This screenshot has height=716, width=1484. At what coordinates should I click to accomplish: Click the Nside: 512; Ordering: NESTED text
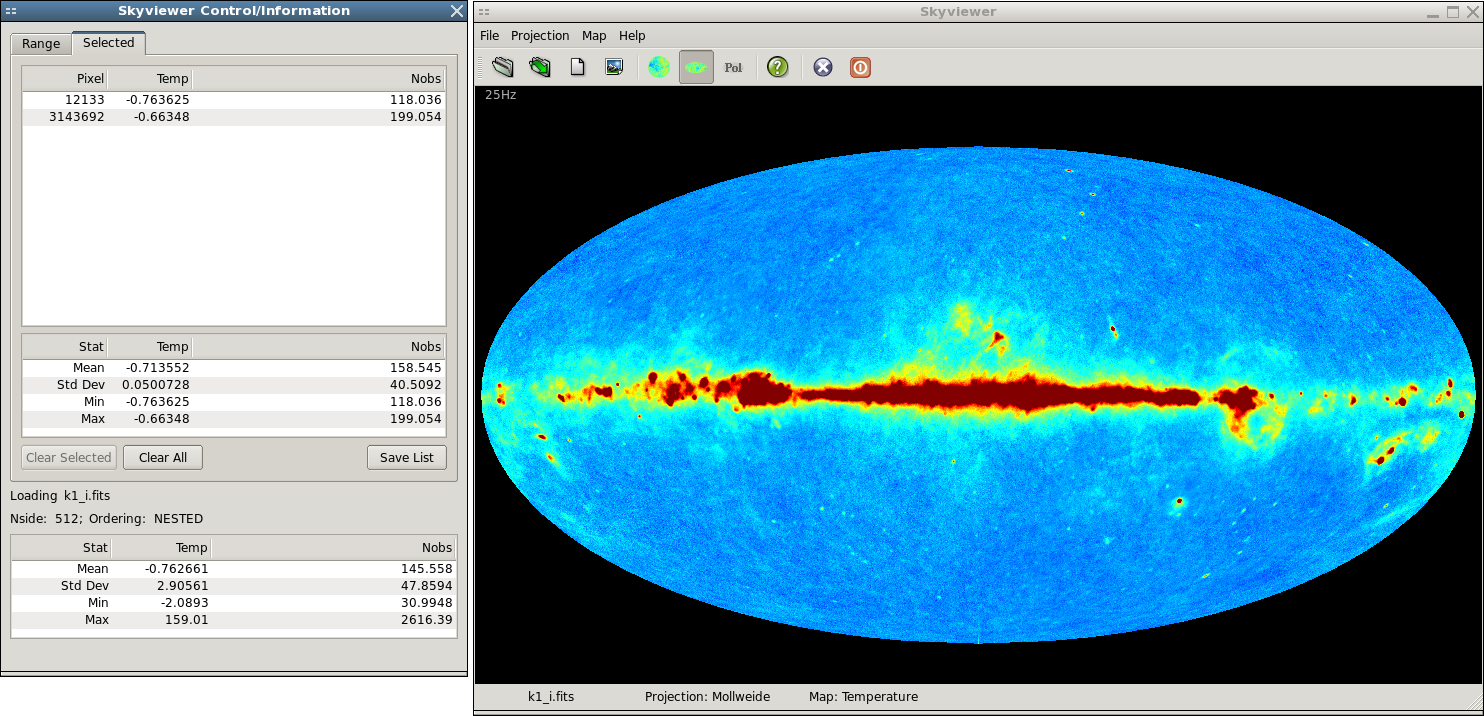click(x=106, y=519)
